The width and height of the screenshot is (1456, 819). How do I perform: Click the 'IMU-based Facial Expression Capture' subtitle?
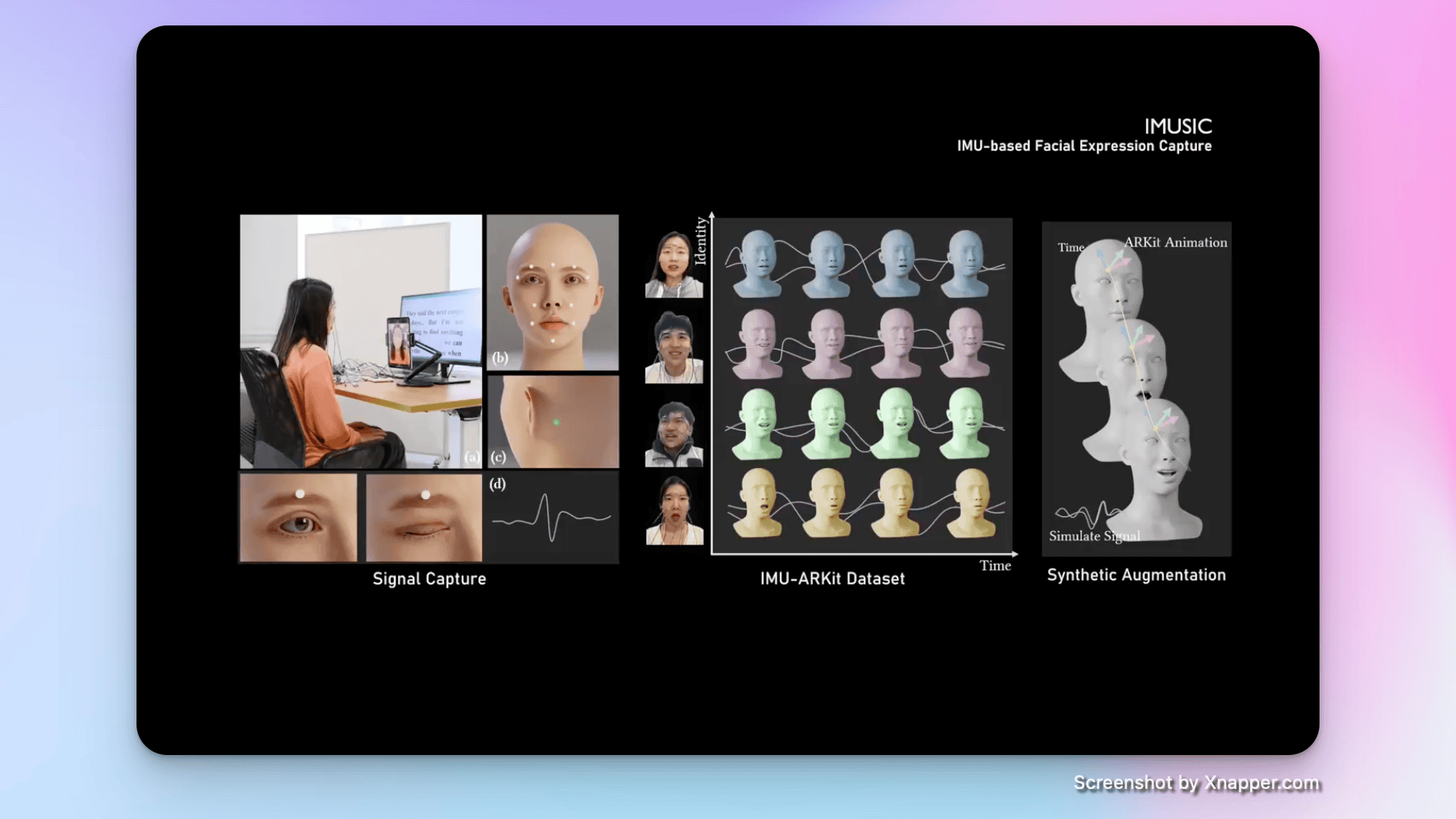pos(1084,147)
